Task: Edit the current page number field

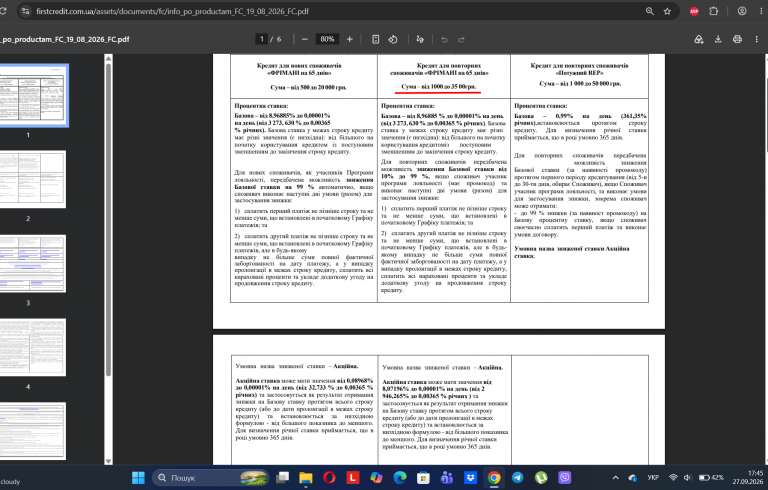Action: click(x=262, y=39)
